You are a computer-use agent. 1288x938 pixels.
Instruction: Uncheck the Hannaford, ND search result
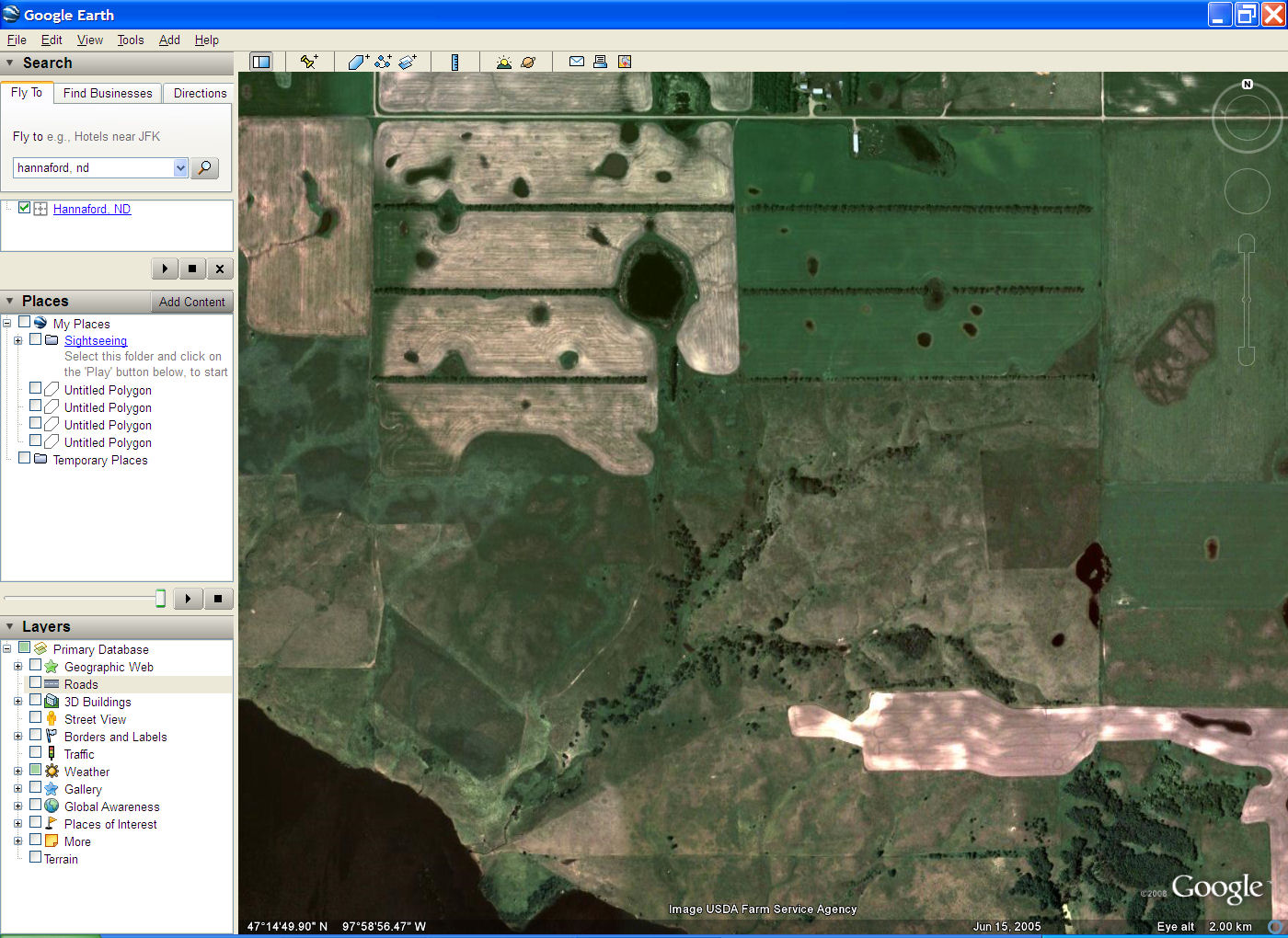pos(25,208)
